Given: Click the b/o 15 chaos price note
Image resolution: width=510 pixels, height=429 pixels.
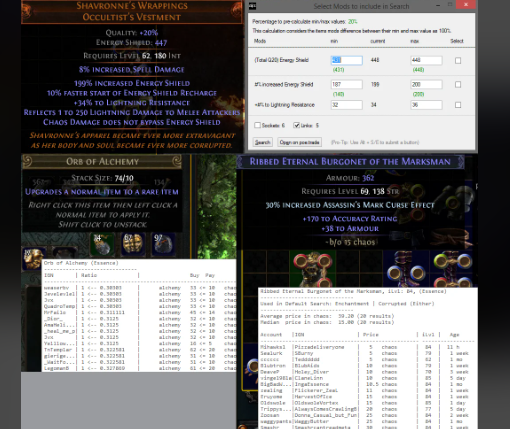Looking at the screenshot, I should coord(350,242).
